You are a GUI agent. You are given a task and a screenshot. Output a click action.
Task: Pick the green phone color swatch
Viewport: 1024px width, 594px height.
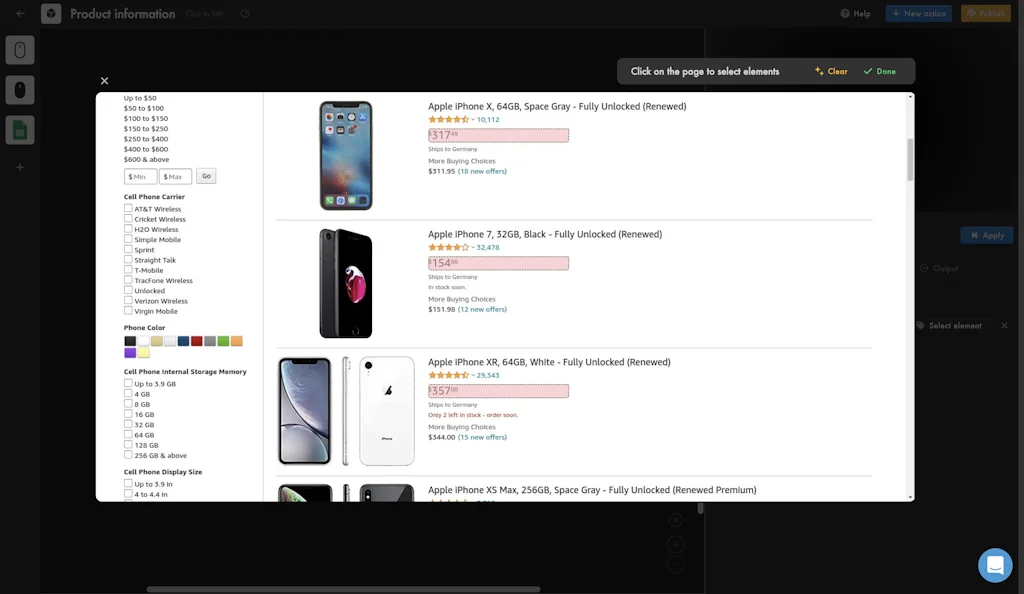(x=222, y=340)
